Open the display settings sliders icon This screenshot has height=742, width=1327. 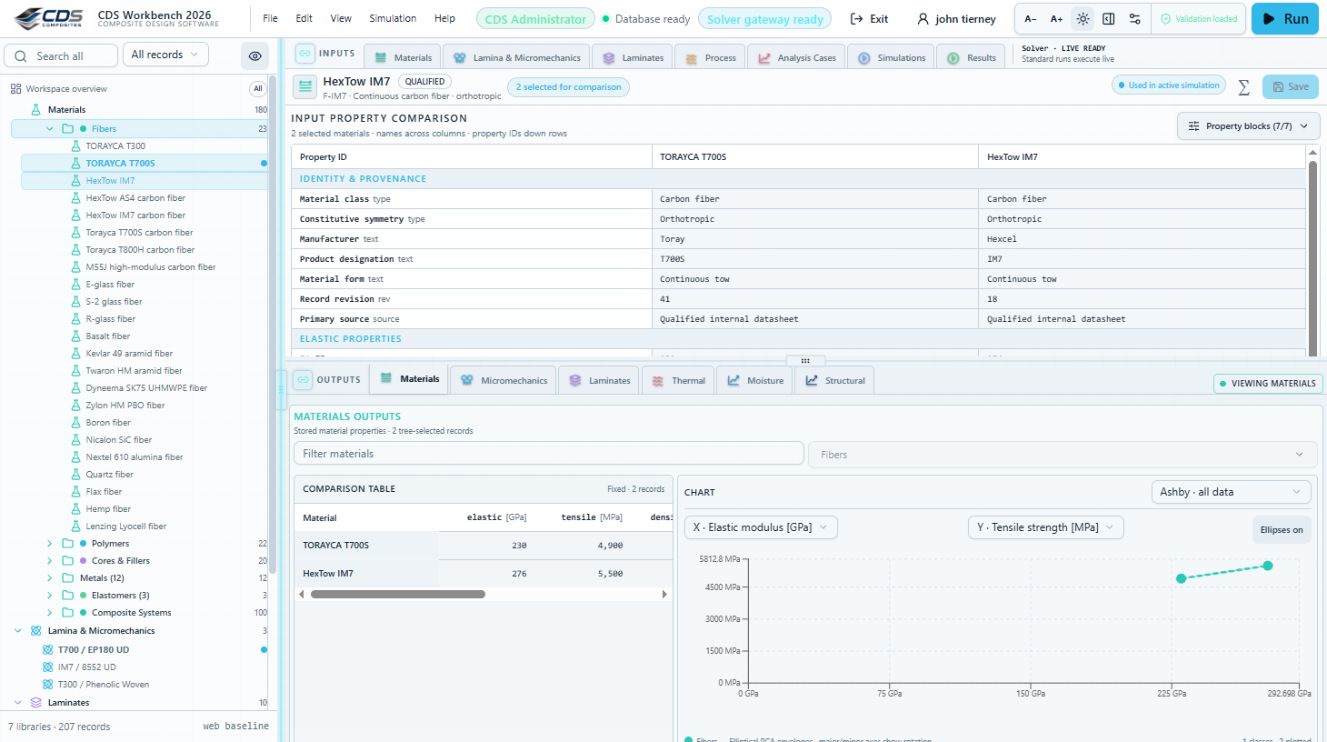pyautogui.click(x=1134, y=19)
